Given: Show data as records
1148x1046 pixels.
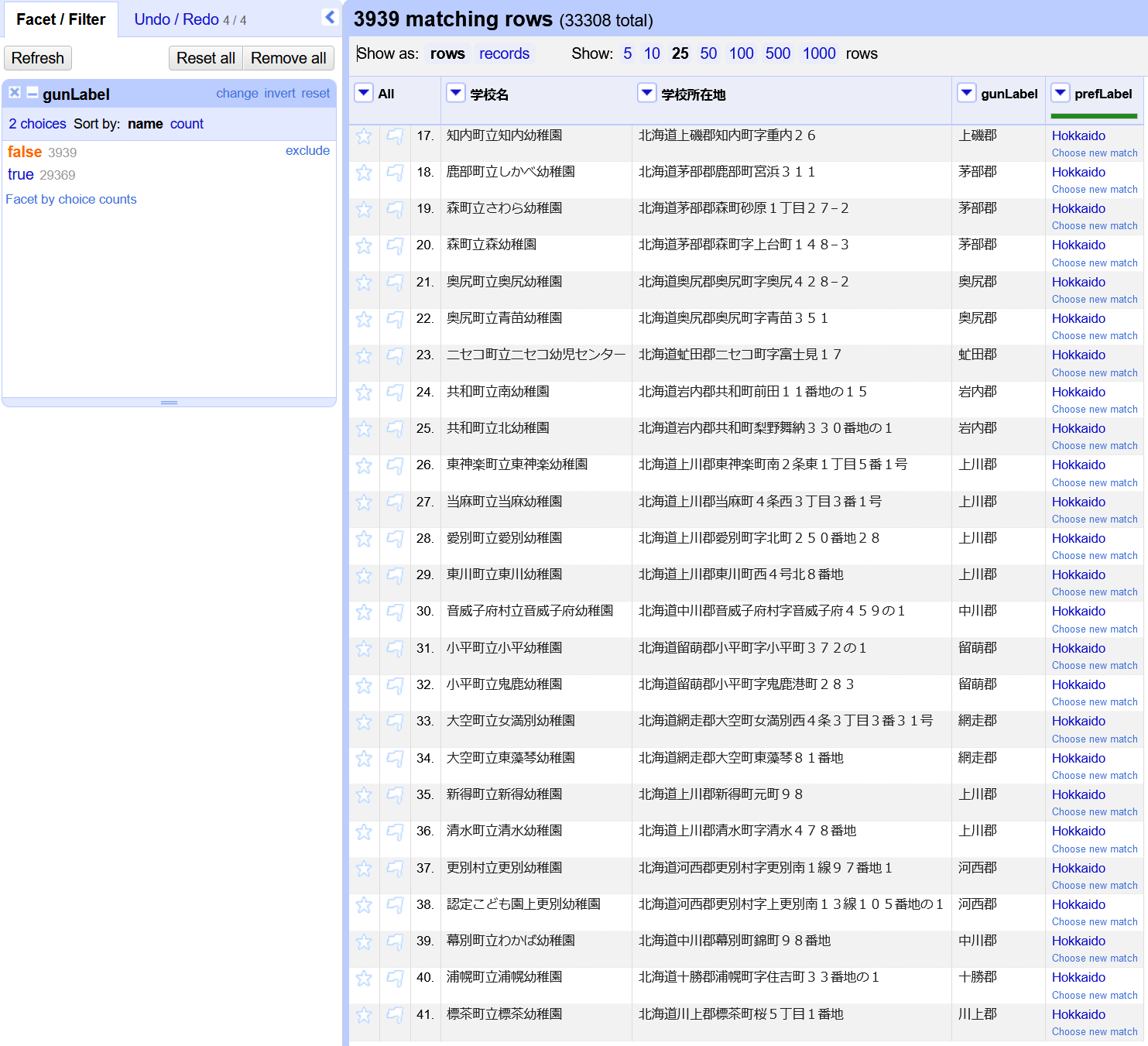Looking at the screenshot, I should pyautogui.click(x=504, y=53).
